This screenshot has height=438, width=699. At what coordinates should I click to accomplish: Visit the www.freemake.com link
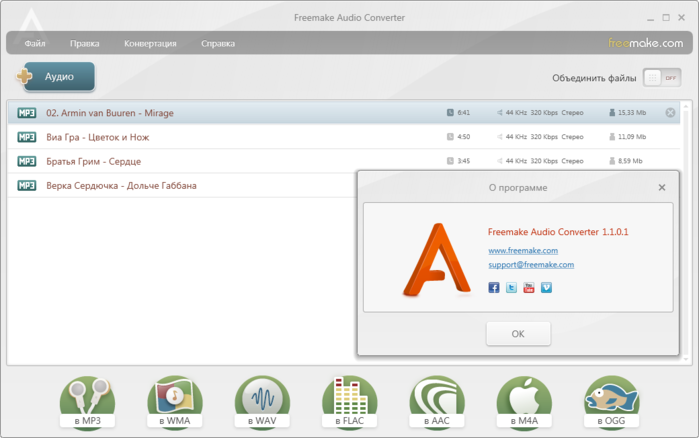[523, 250]
